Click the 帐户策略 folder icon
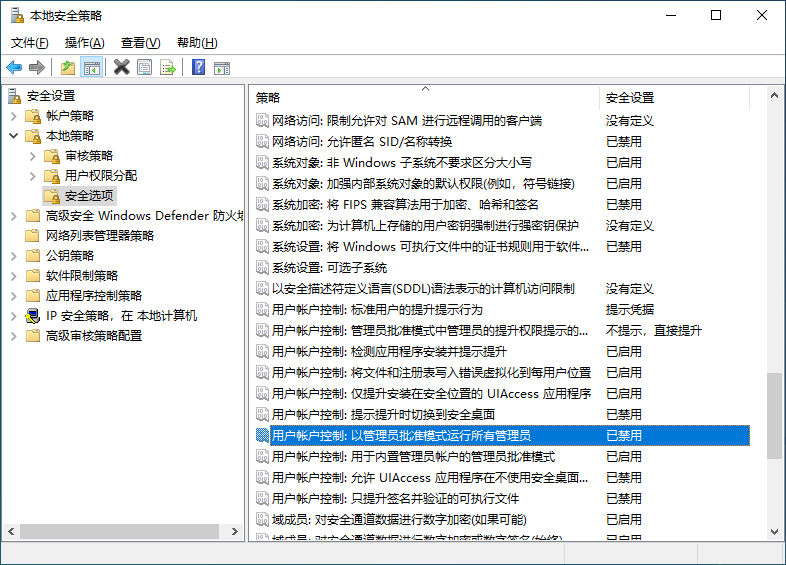 point(33,116)
